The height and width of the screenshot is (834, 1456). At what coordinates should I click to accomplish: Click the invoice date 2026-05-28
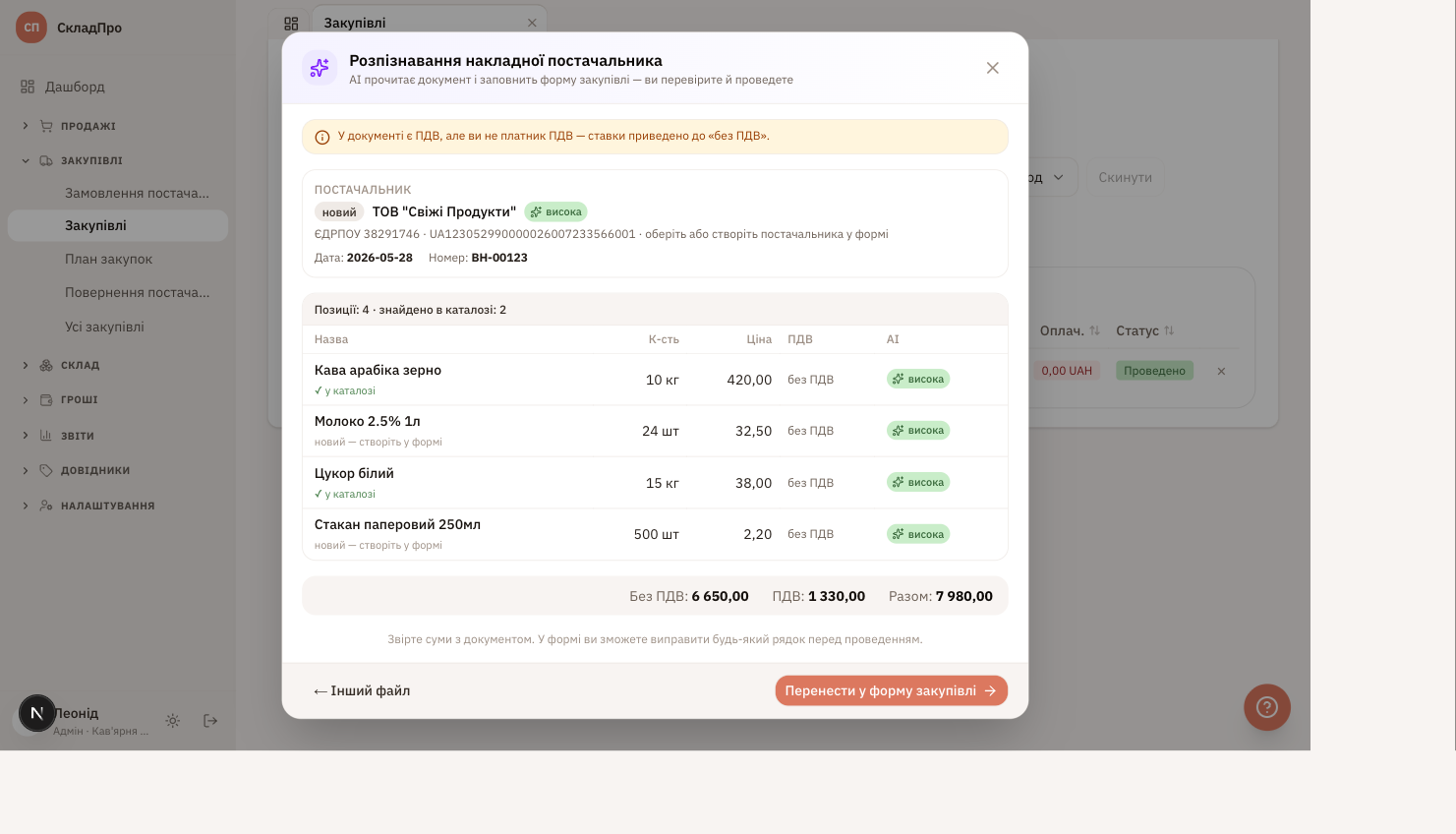(379, 258)
